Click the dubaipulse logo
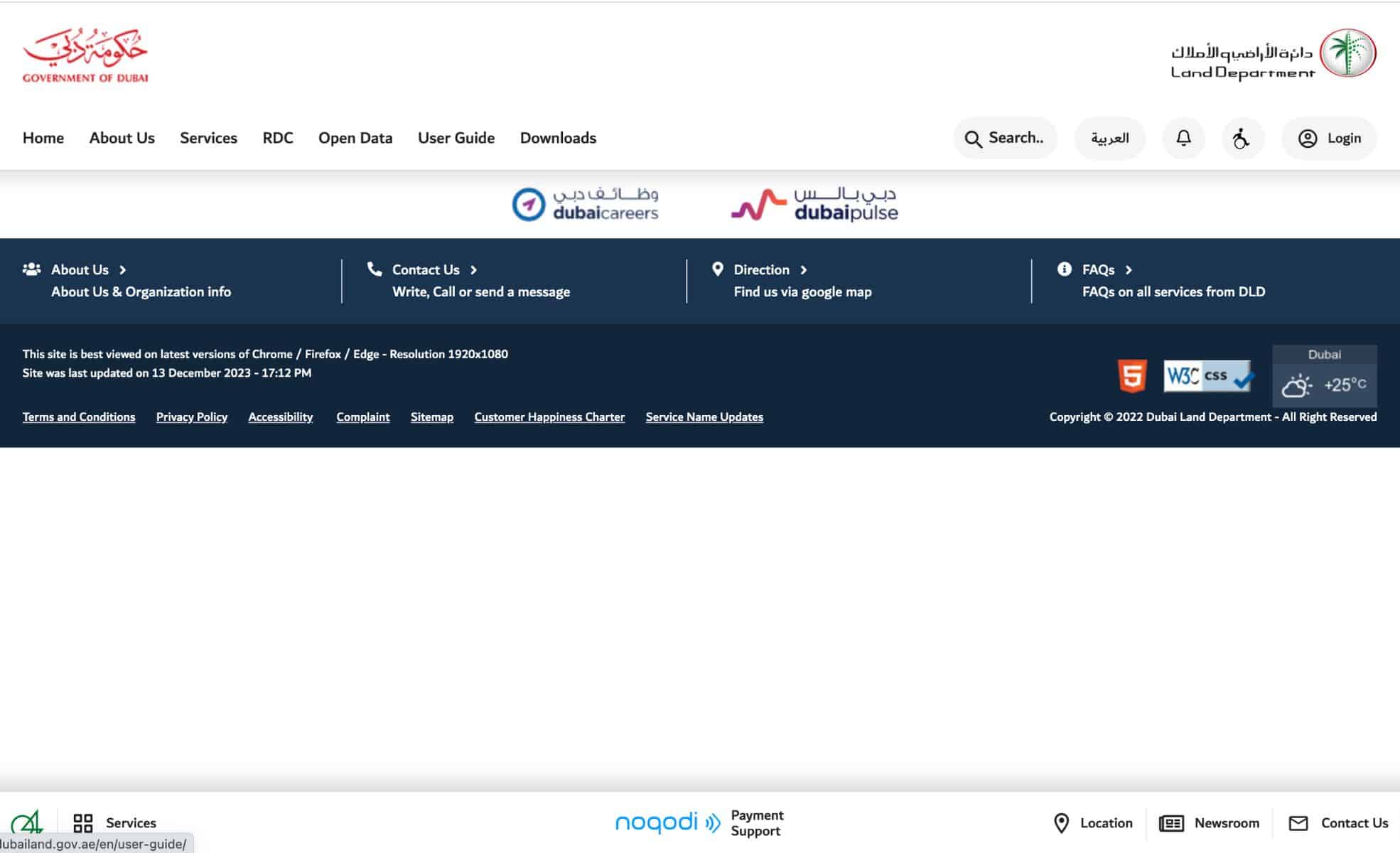 [x=813, y=205]
